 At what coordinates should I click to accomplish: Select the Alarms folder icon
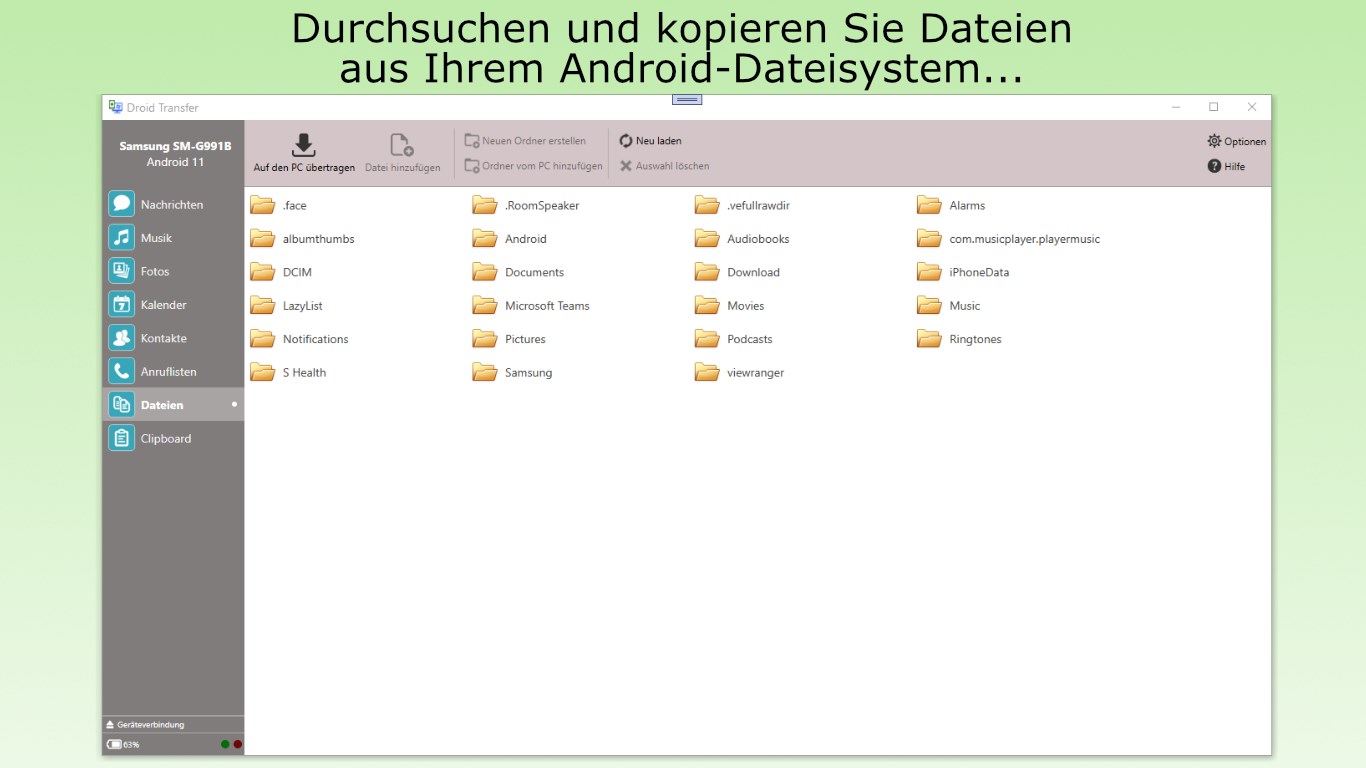929,205
